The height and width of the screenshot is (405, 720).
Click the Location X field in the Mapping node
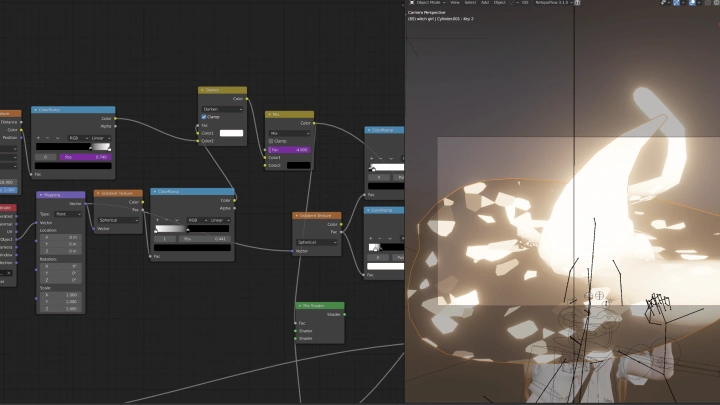tap(60, 237)
